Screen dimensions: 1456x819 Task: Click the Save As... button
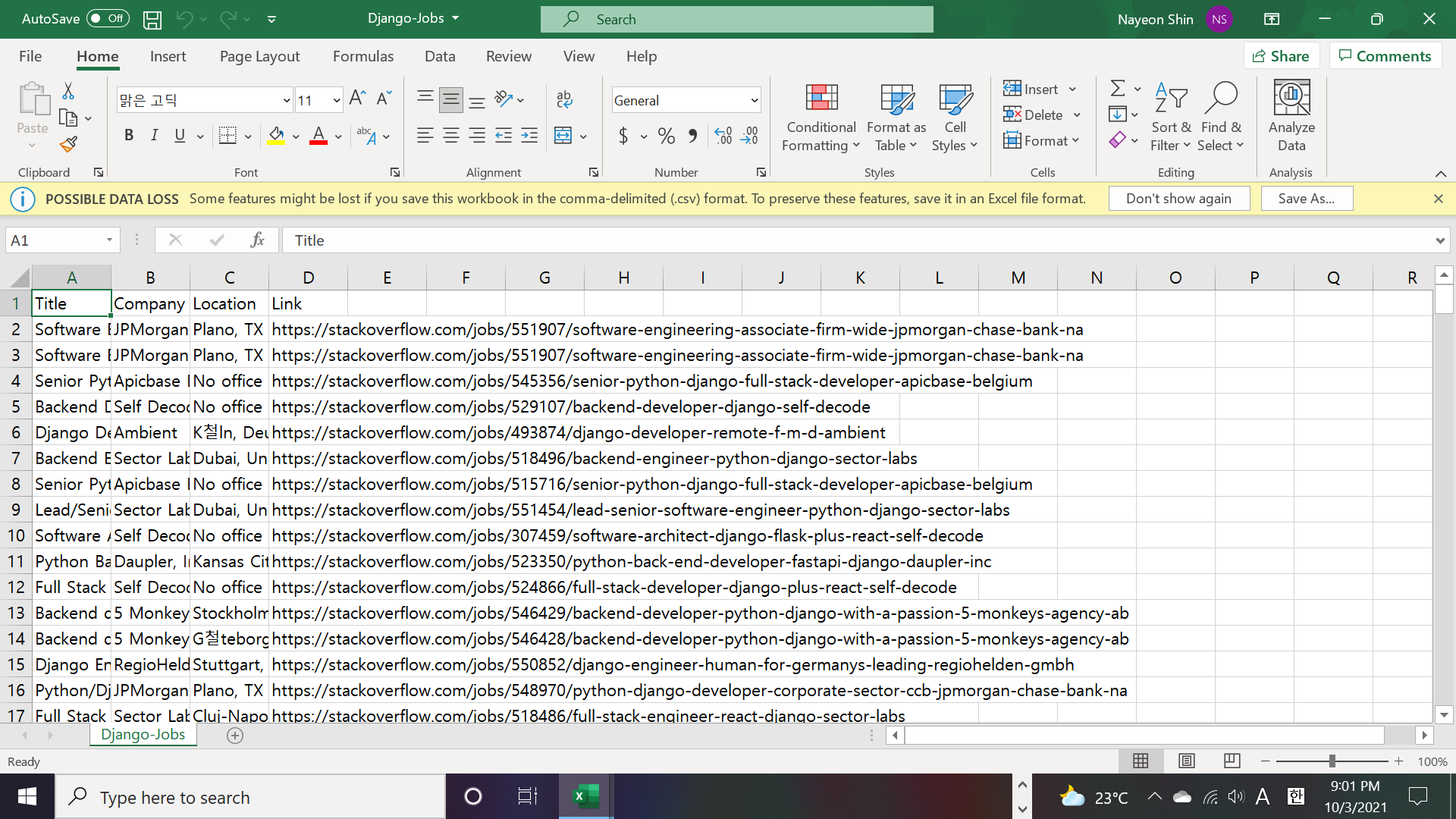click(x=1306, y=199)
